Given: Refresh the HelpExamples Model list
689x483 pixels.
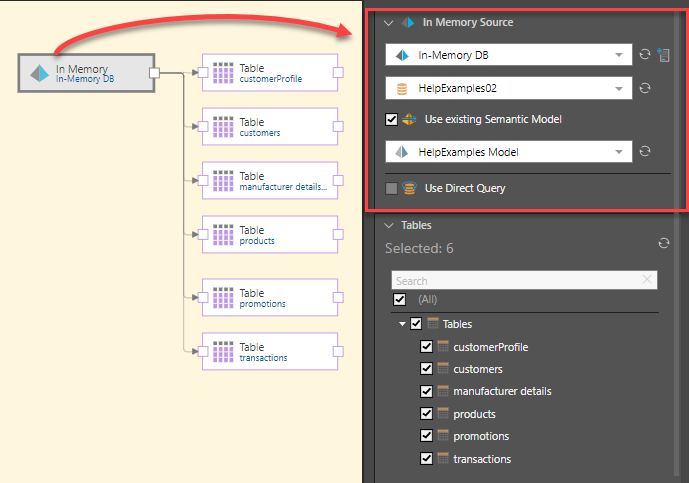Looking at the screenshot, I should [x=646, y=152].
